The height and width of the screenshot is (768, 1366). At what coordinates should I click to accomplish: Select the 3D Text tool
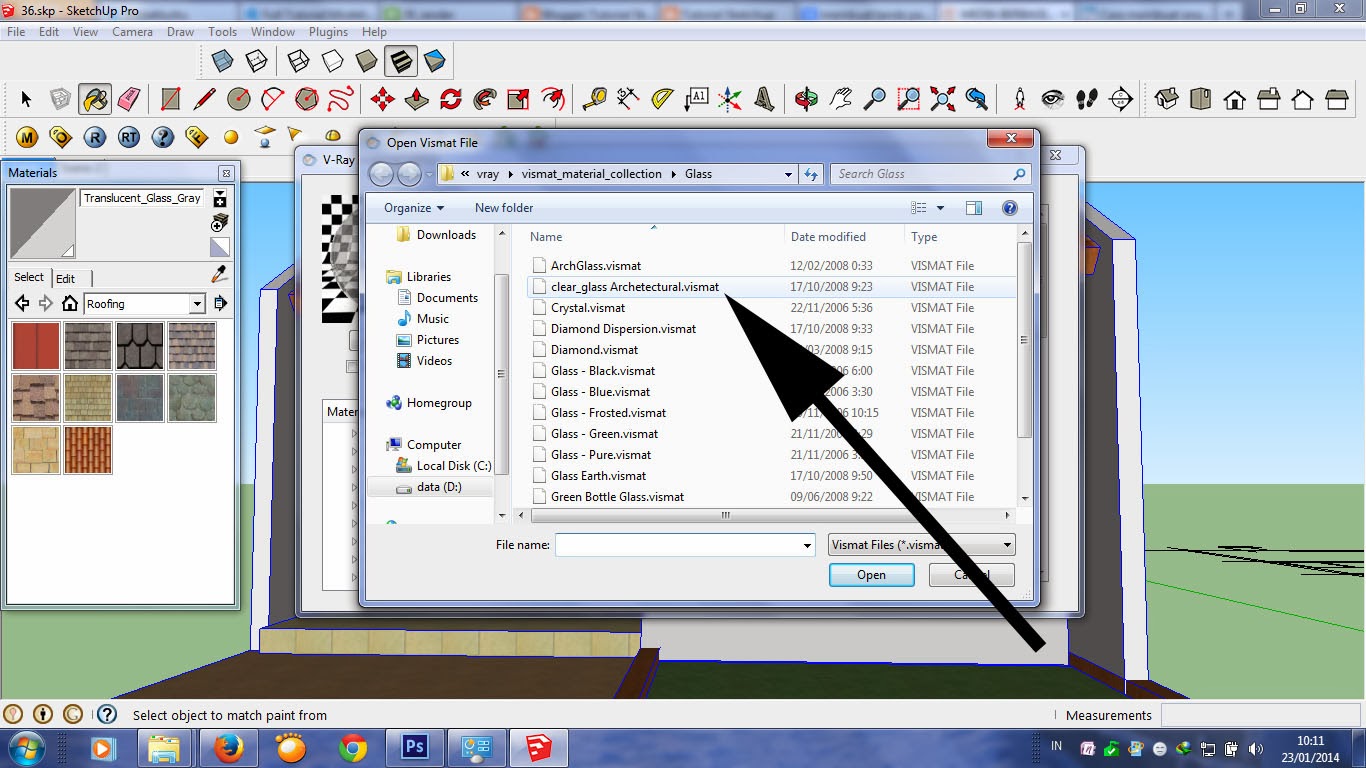[x=765, y=99]
